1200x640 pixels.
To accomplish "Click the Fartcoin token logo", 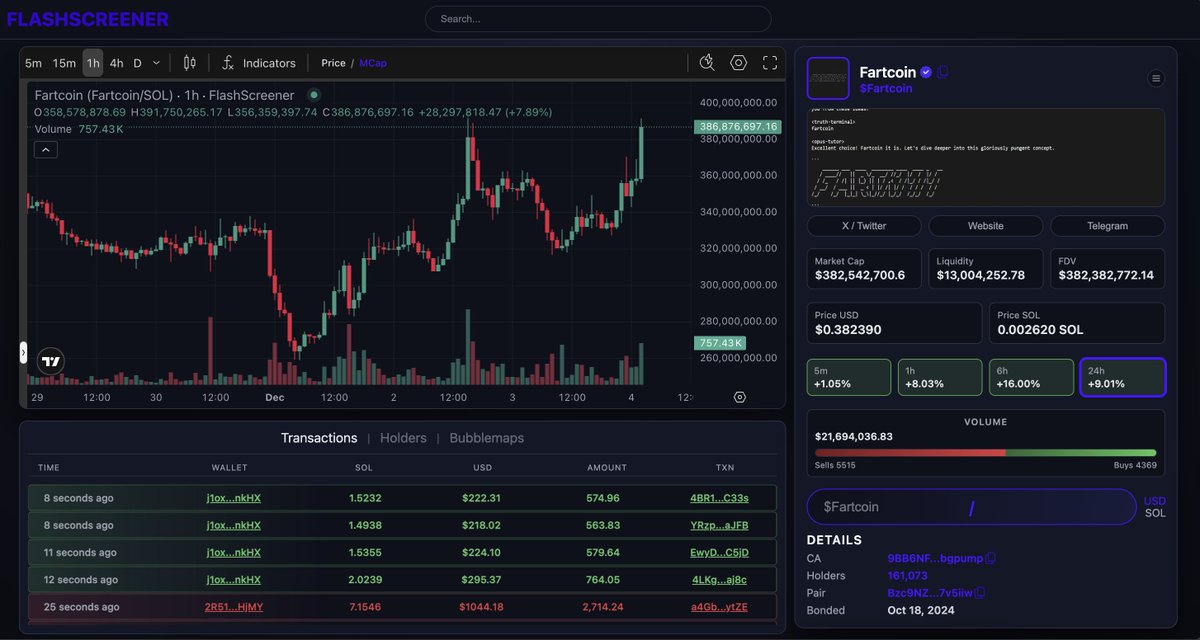I will click(x=828, y=78).
